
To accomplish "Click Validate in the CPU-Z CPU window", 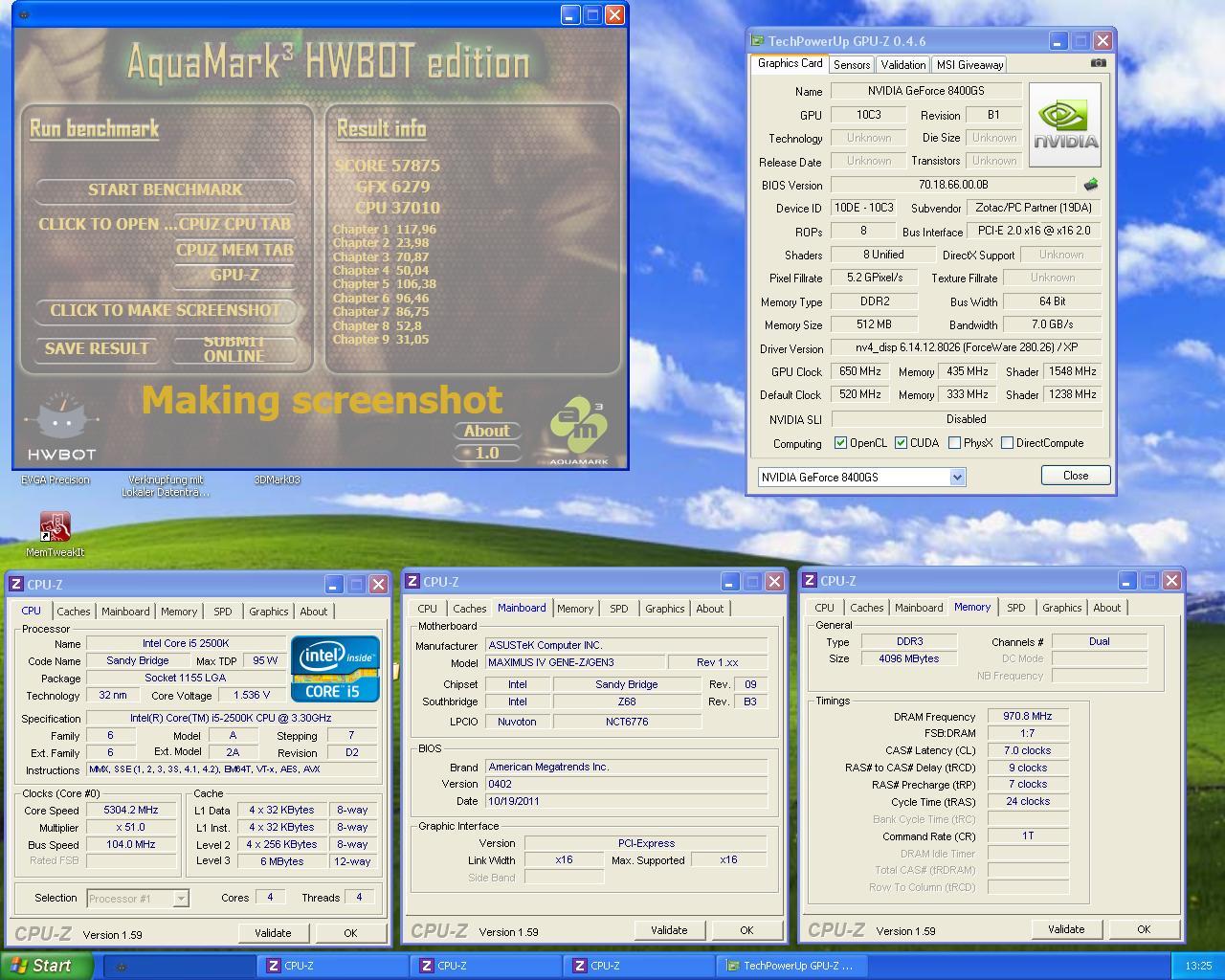I will 273,933.
